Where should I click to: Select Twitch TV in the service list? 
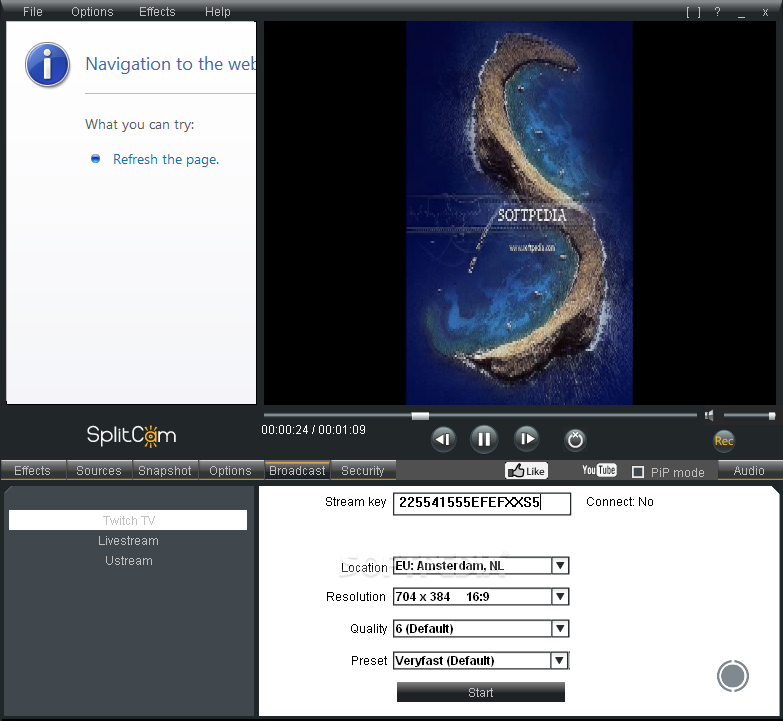[x=128, y=520]
